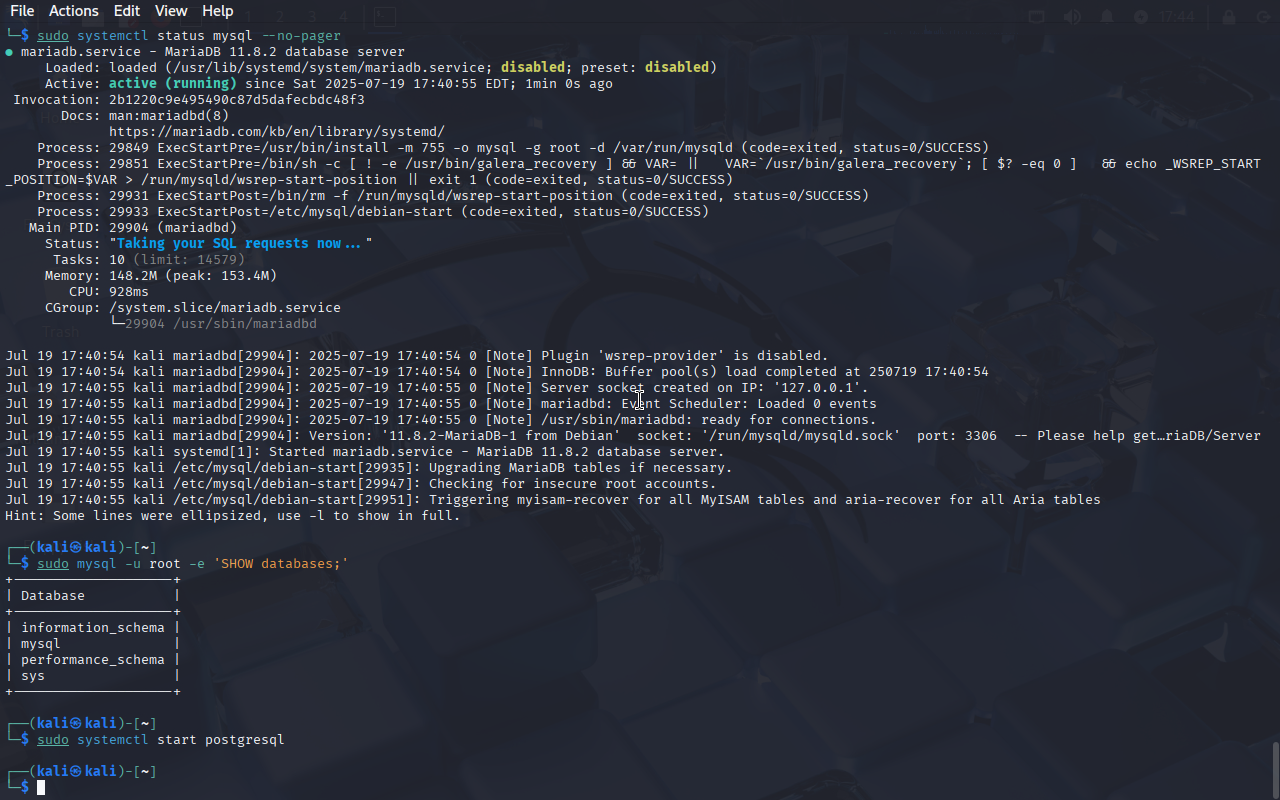Click the Invocation ID hash string

tap(237, 100)
